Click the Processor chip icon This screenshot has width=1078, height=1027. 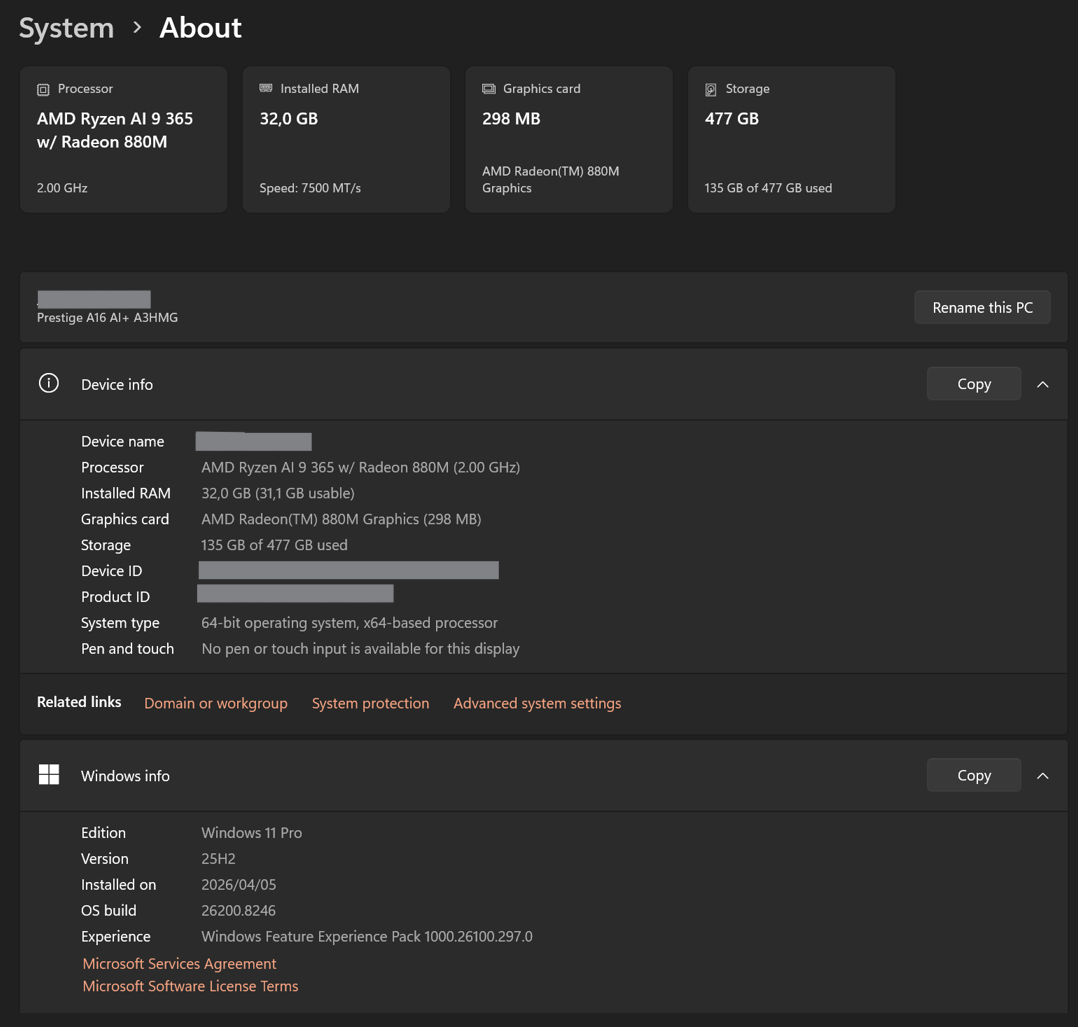click(x=43, y=89)
